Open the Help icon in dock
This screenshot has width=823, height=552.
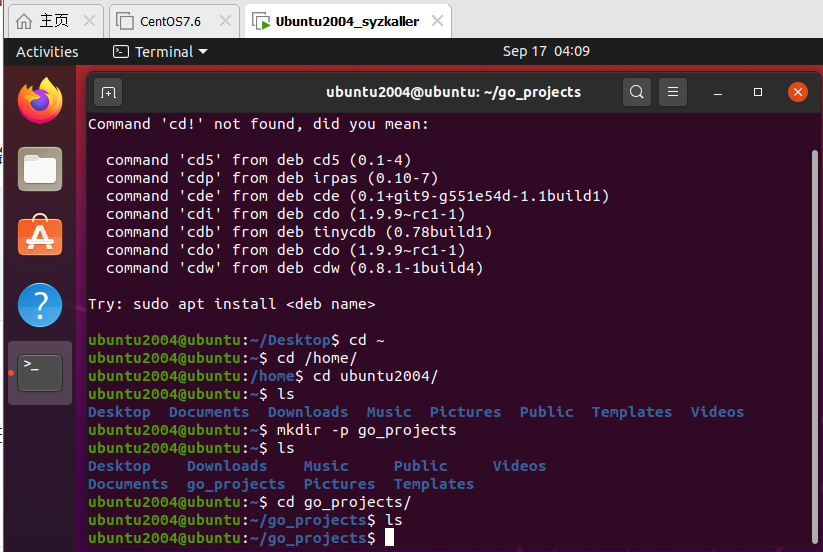point(40,305)
